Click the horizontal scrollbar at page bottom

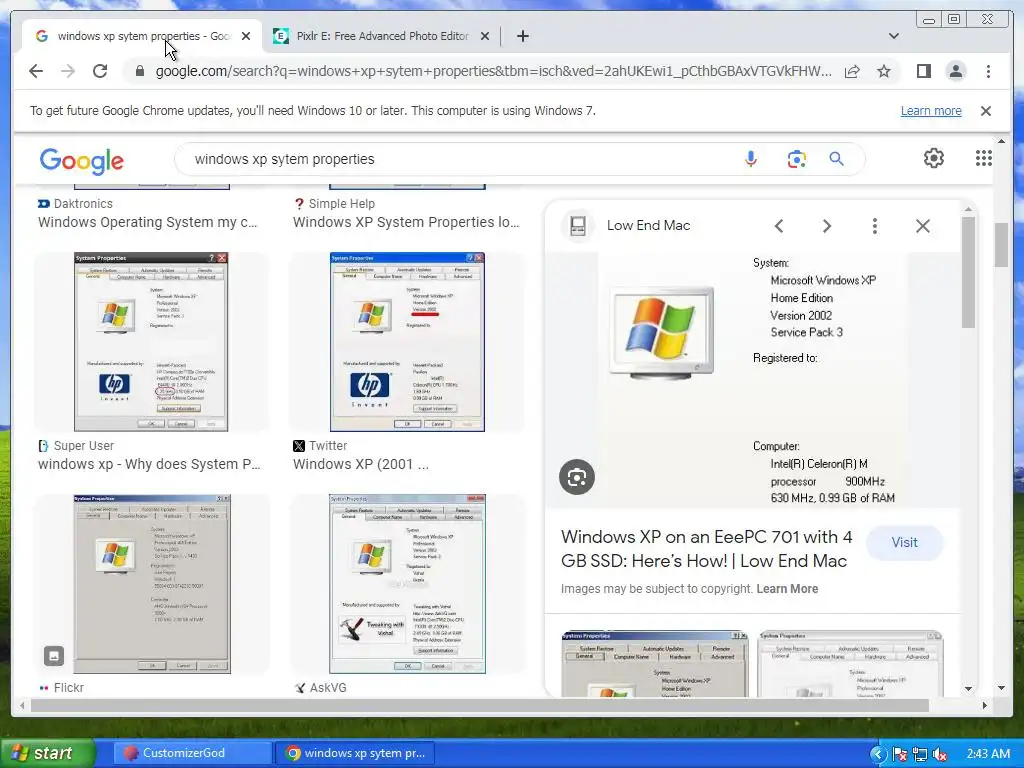click(x=479, y=705)
